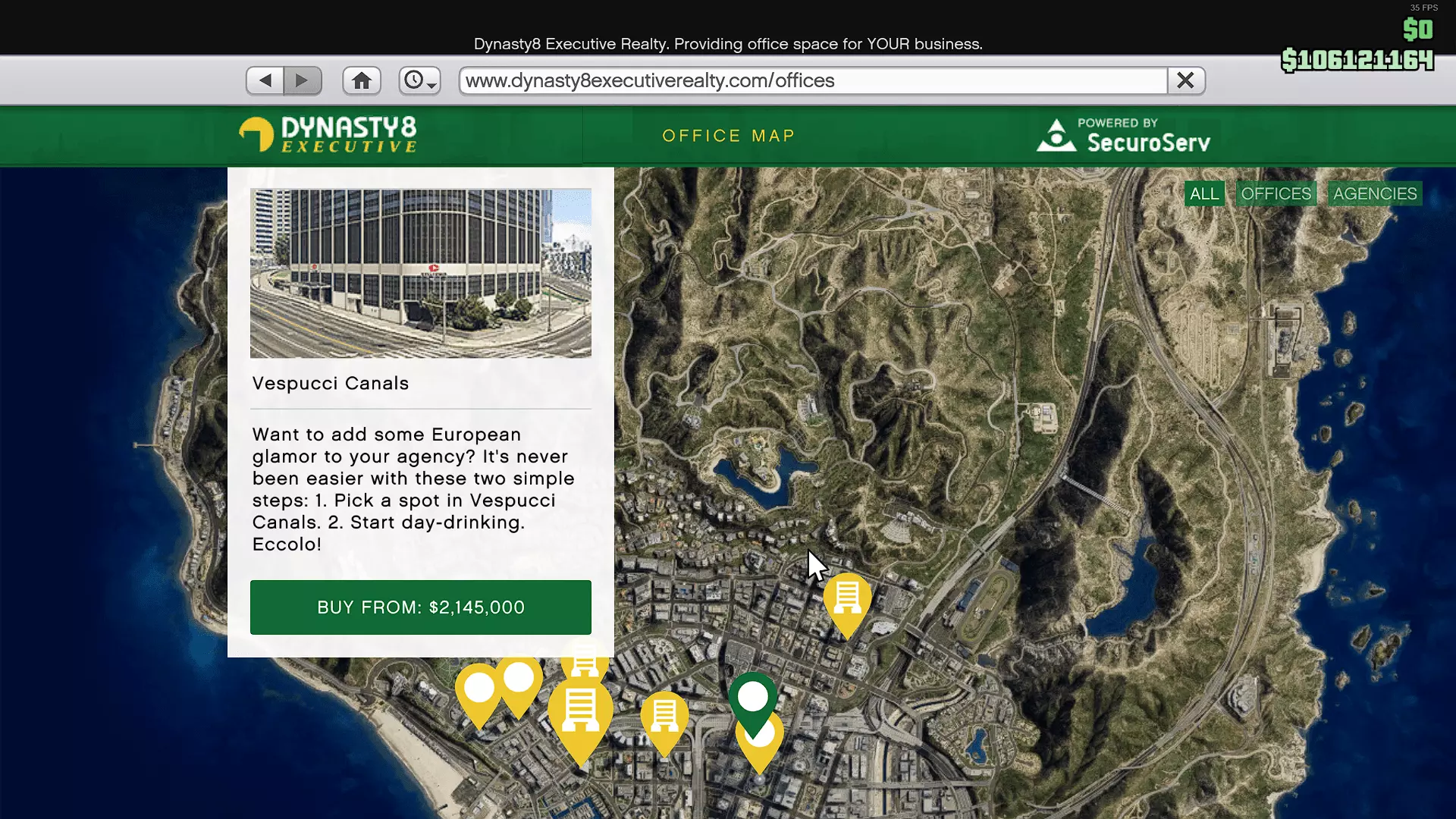Select the green selected location pin
The height and width of the screenshot is (819, 1456).
click(x=752, y=698)
